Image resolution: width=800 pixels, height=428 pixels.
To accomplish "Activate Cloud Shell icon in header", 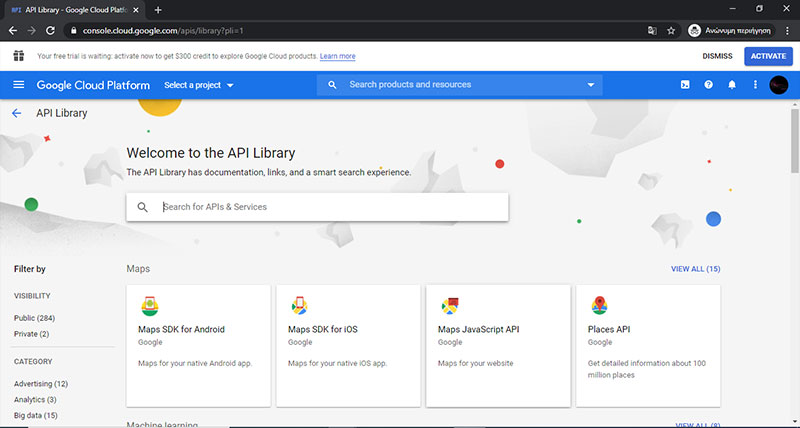I will 685,85.
